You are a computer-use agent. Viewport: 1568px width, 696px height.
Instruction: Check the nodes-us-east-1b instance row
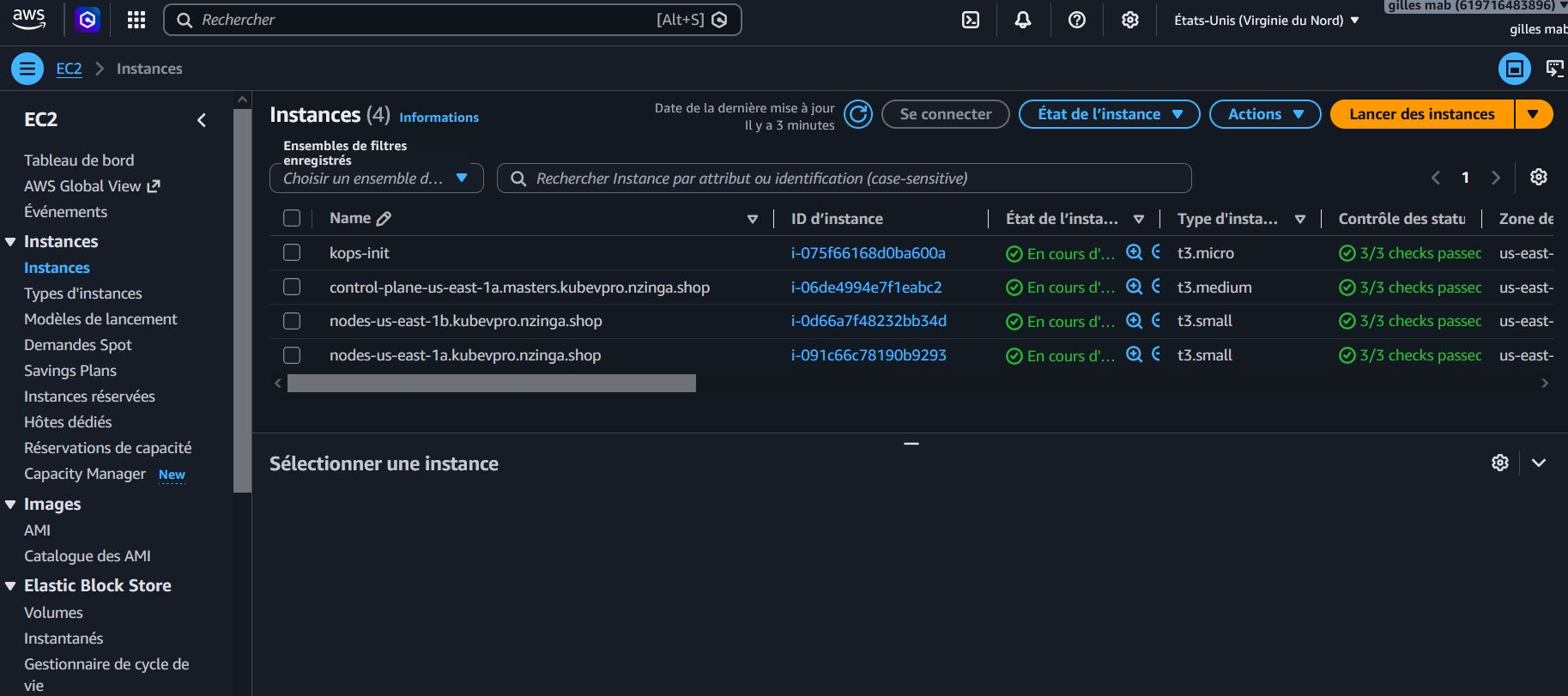292,321
